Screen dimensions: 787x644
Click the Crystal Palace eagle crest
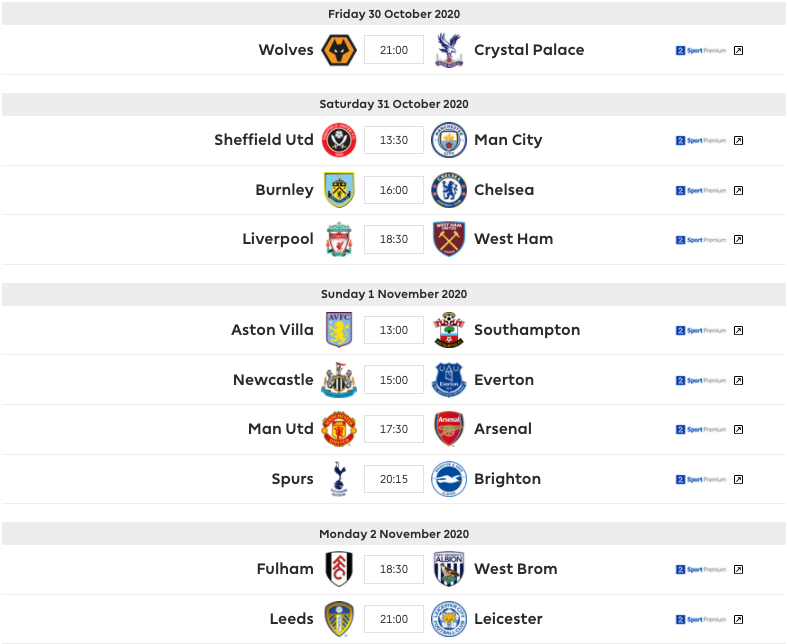coord(449,50)
